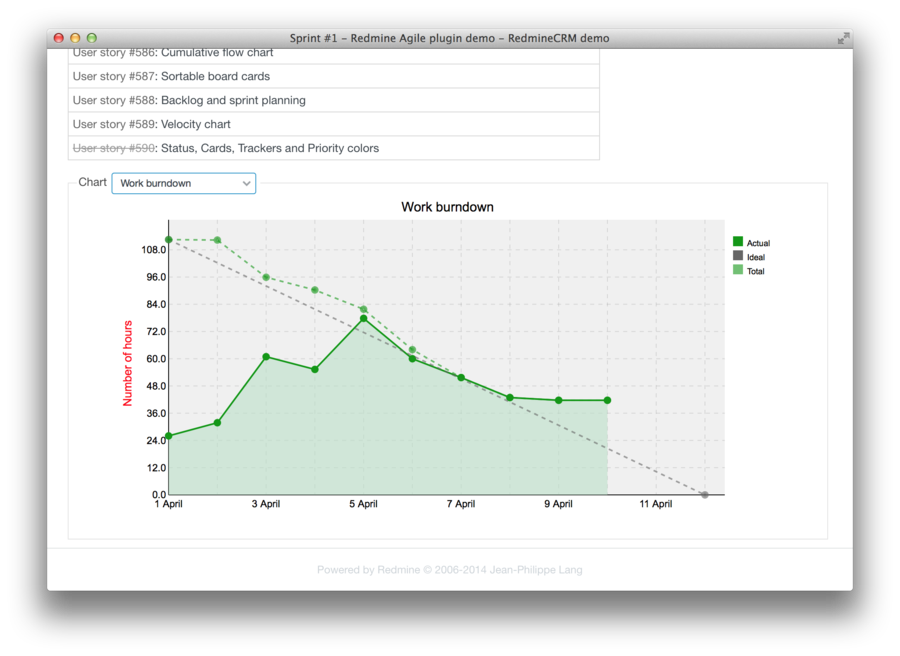
Task: Click the light green Total legend swatch
Action: [x=738, y=270]
